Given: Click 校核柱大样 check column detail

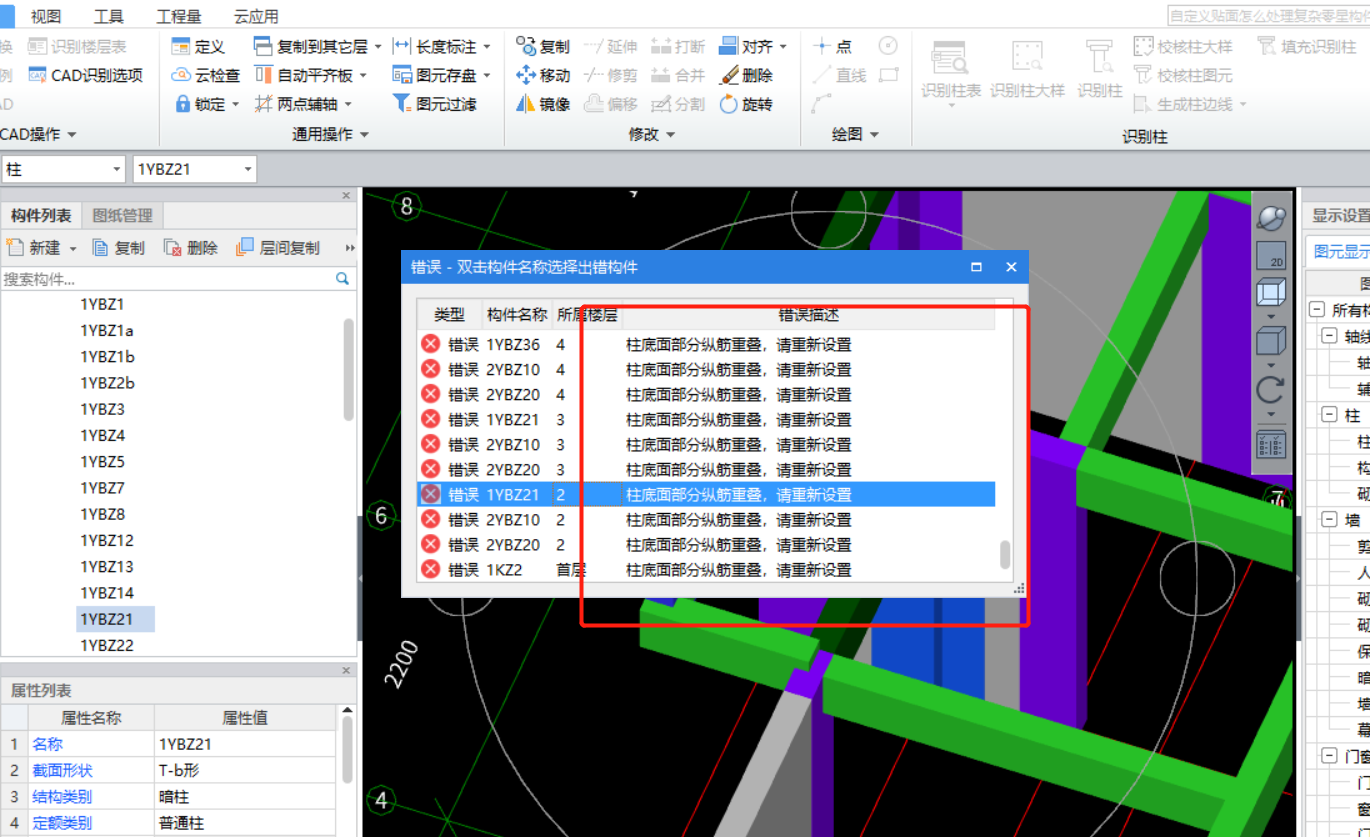Looking at the screenshot, I should coord(1184,46).
